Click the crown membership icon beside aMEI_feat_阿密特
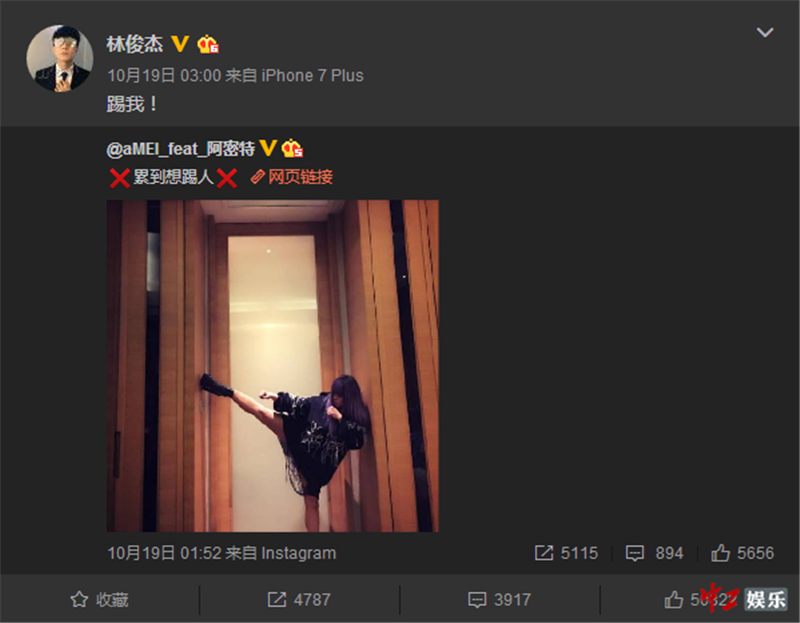 pos(292,148)
